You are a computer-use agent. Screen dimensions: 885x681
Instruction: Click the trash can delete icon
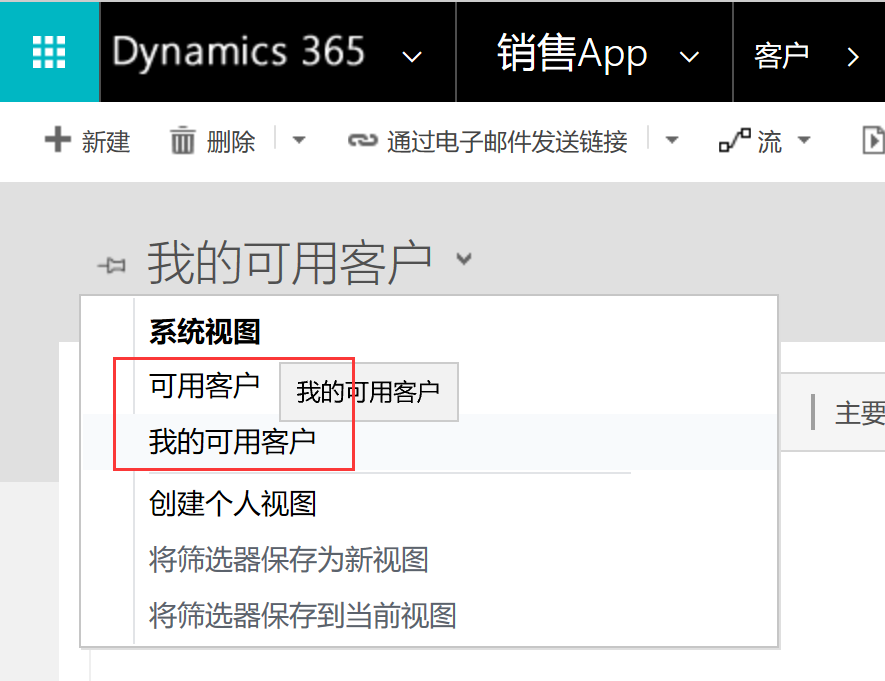pyautogui.click(x=182, y=140)
